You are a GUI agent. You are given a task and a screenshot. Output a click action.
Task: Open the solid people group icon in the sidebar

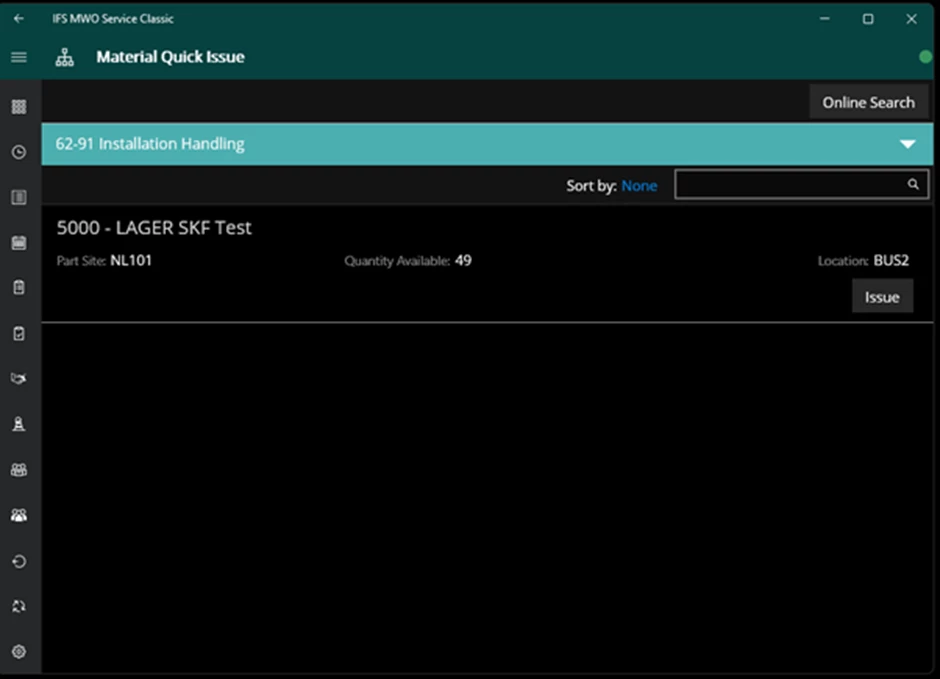(19, 515)
